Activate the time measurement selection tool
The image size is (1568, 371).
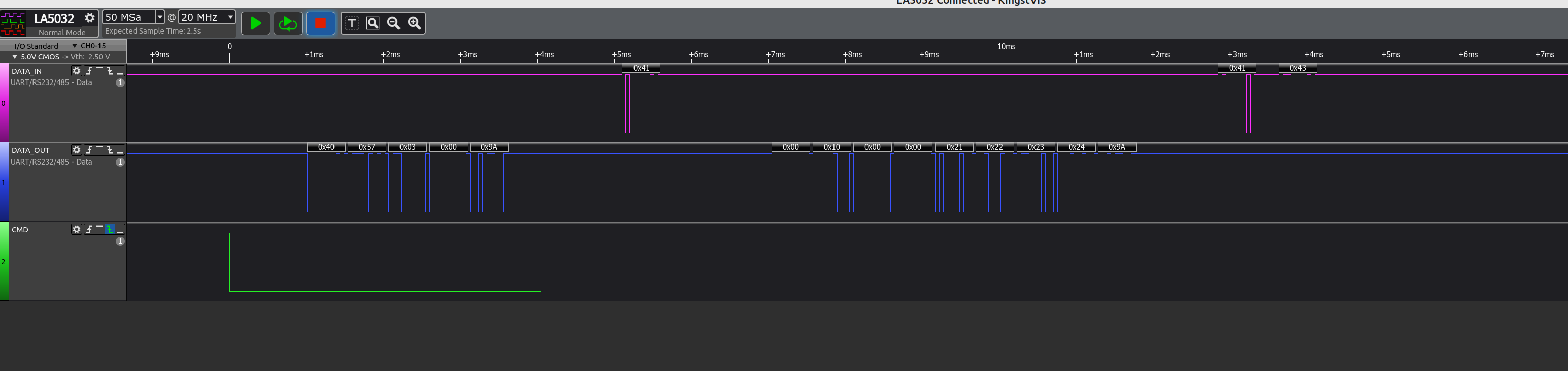352,24
